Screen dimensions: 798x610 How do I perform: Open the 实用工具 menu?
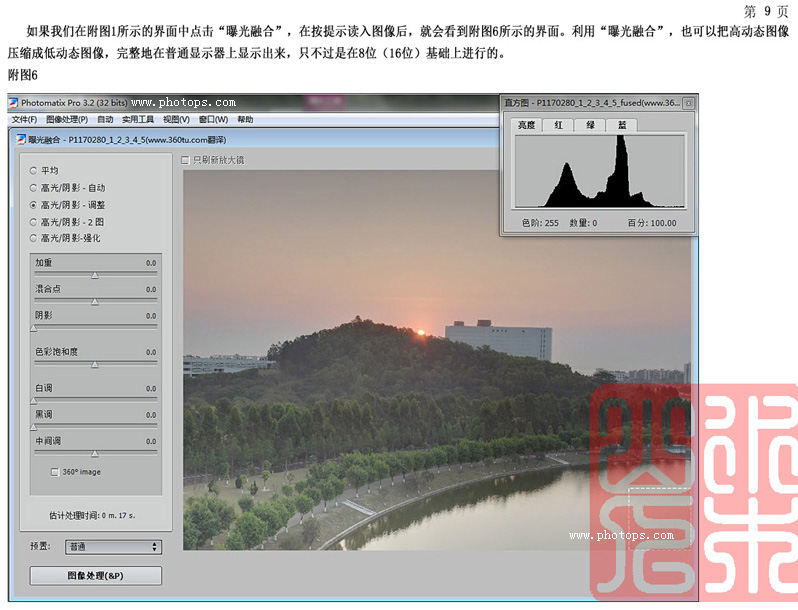coord(138,120)
